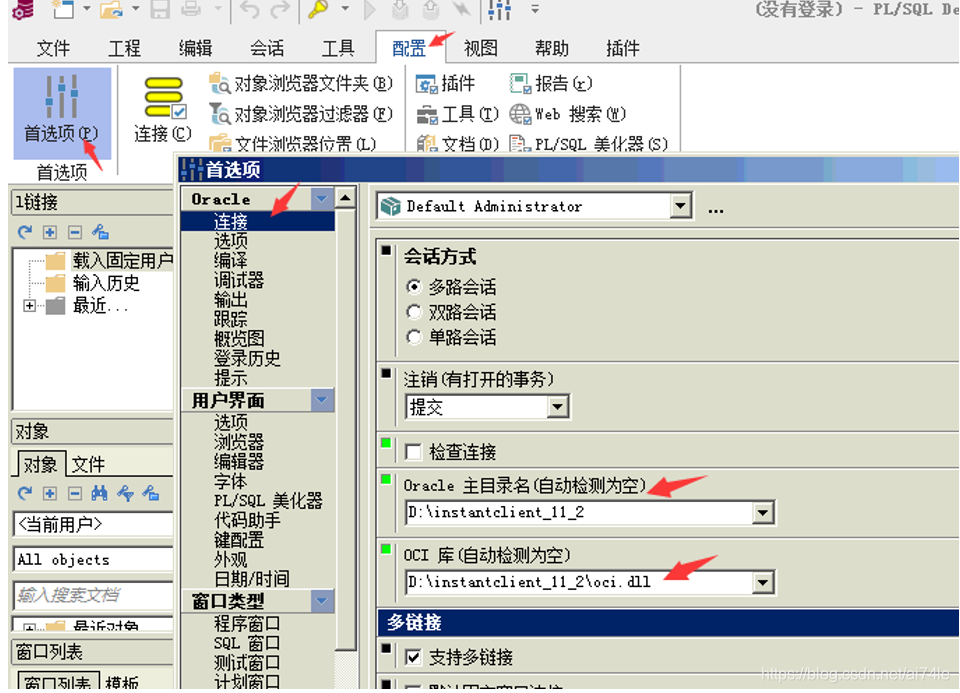This screenshot has width=960, height=693.
Task: Select the 载入固定用户 folder
Action: (110, 261)
